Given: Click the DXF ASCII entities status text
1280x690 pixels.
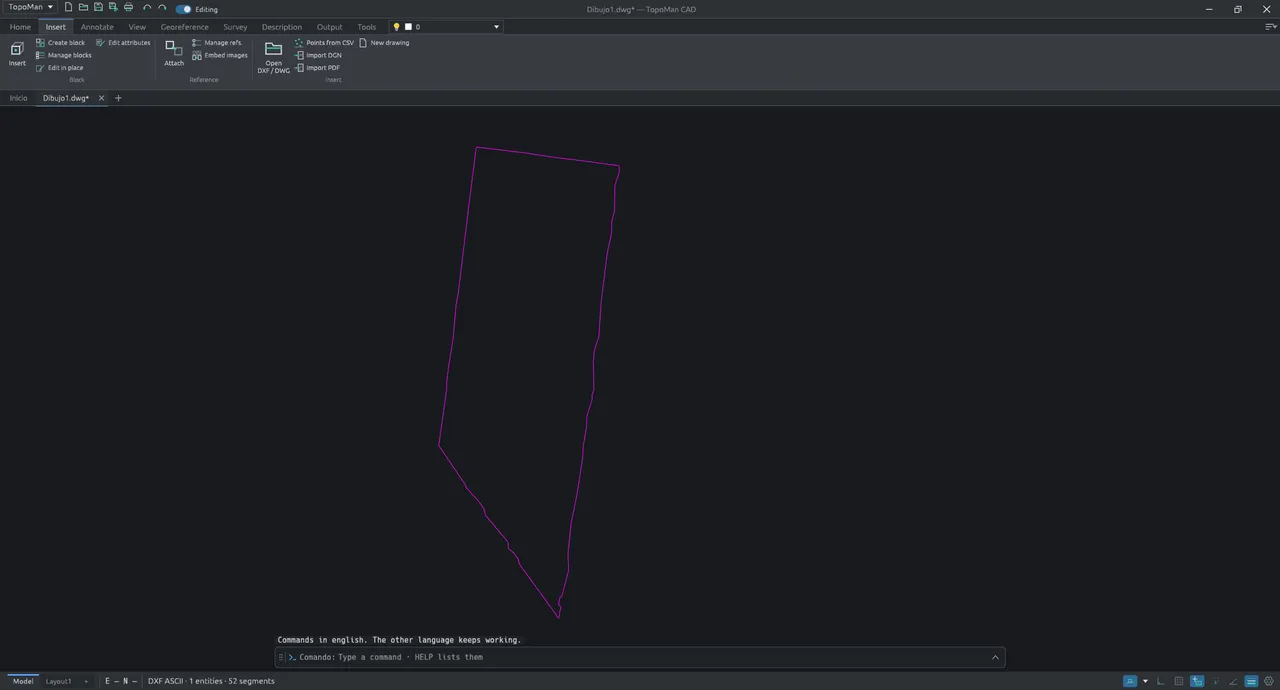Looking at the screenshot, I should (211, 681).
